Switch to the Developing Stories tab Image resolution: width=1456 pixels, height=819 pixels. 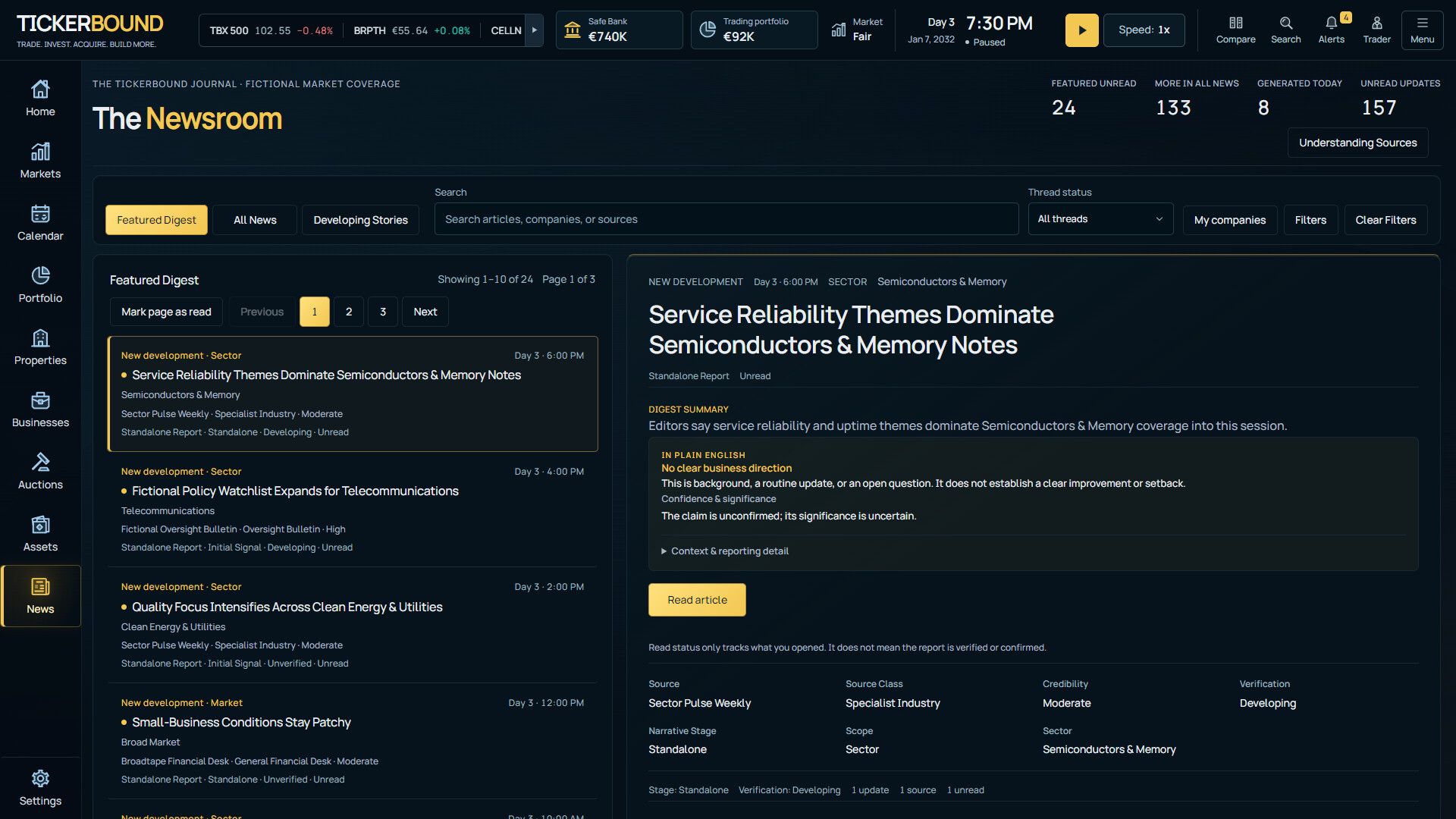pyautogui.click(x=360, y=220)
